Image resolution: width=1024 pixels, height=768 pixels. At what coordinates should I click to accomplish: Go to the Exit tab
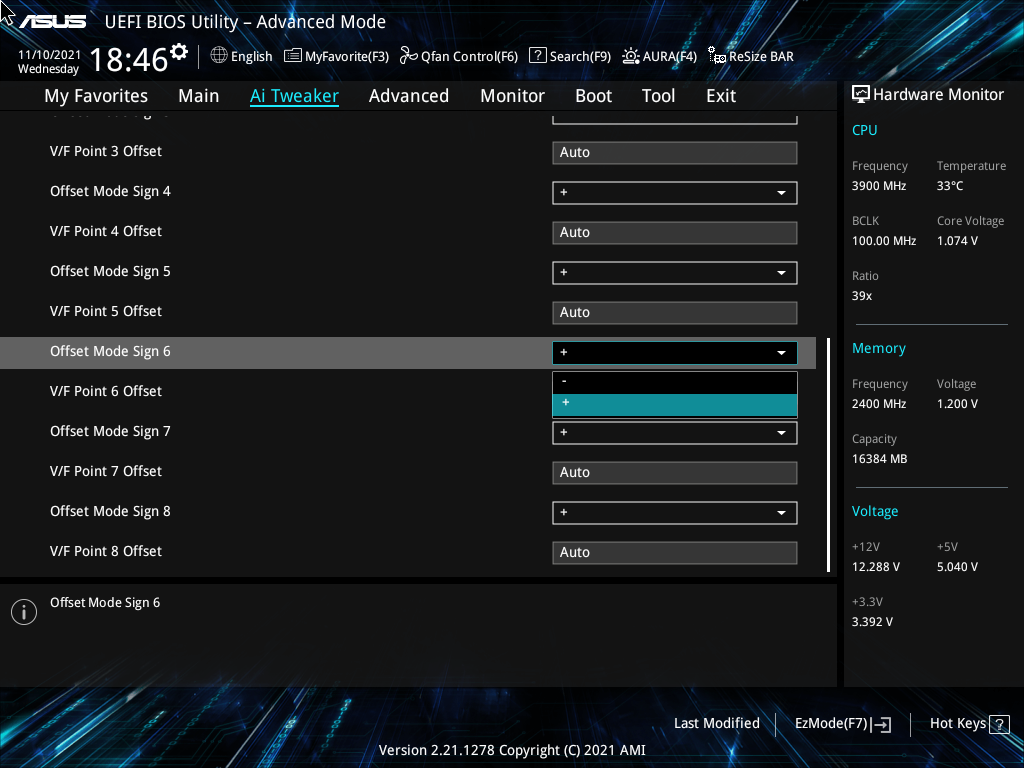coord(721,96)
